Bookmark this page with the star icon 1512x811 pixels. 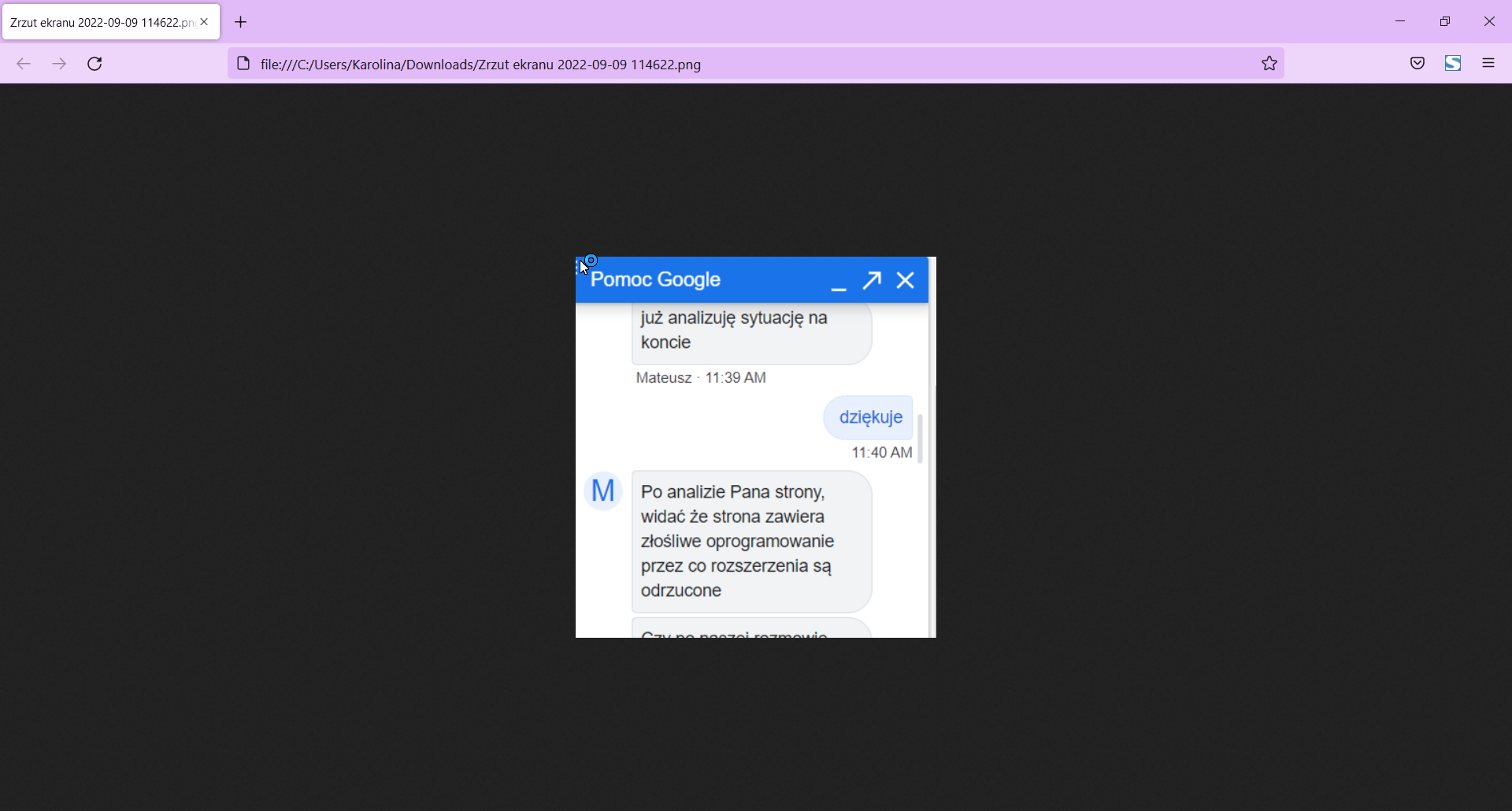(1269, 64)
